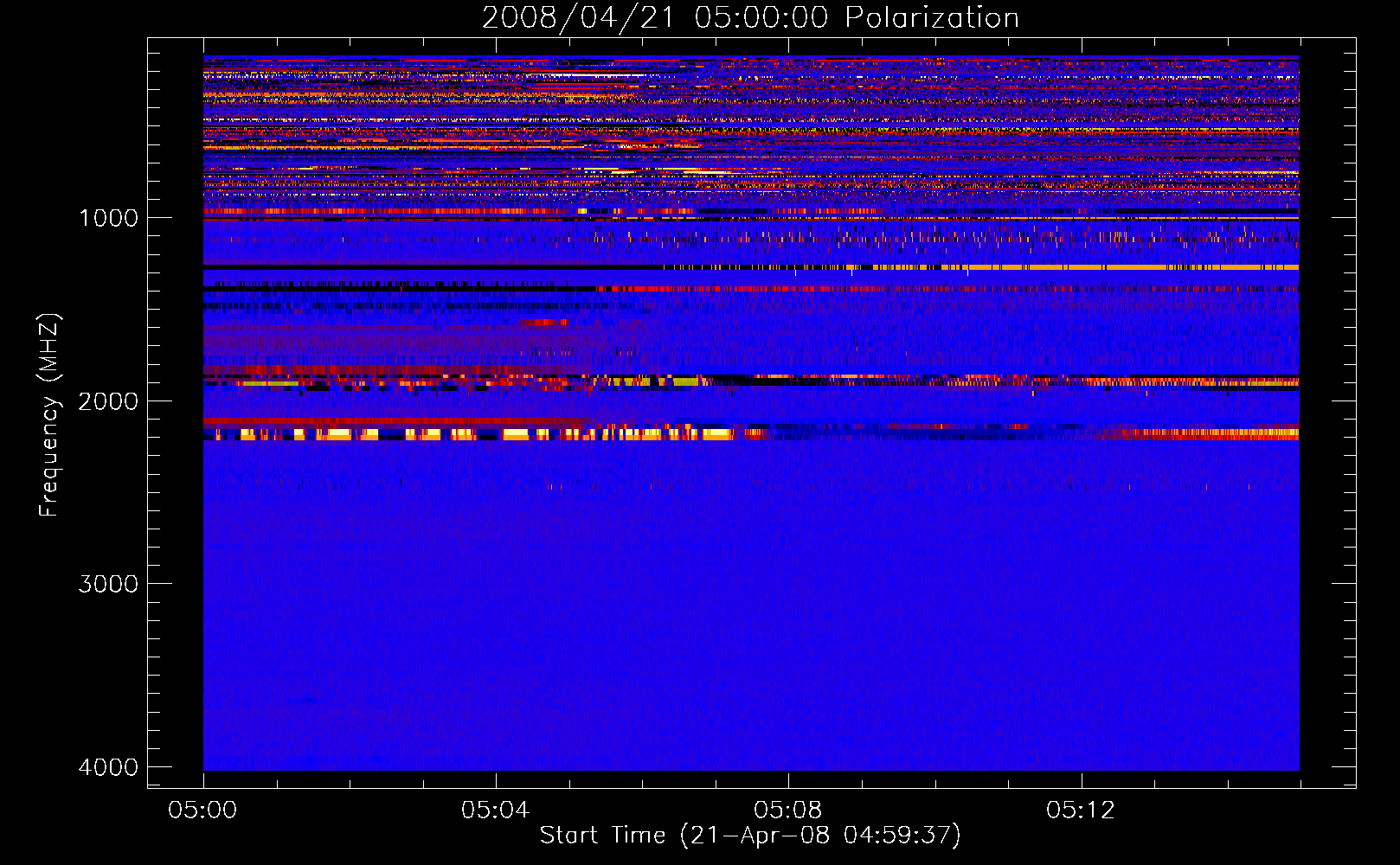
Task: Click the '3000' frequency tick label
Action: [x=108, y=584]
